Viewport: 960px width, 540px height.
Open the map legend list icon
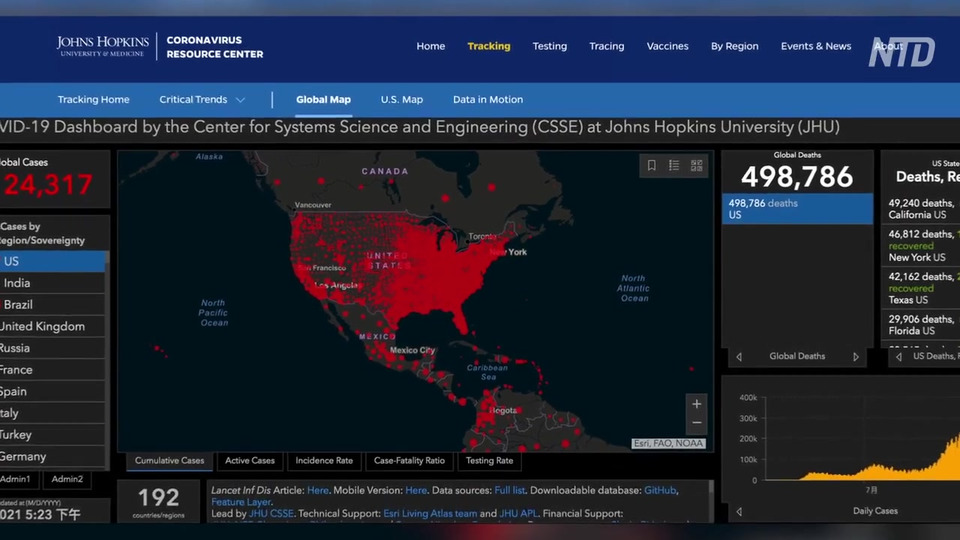click(674, 165)
